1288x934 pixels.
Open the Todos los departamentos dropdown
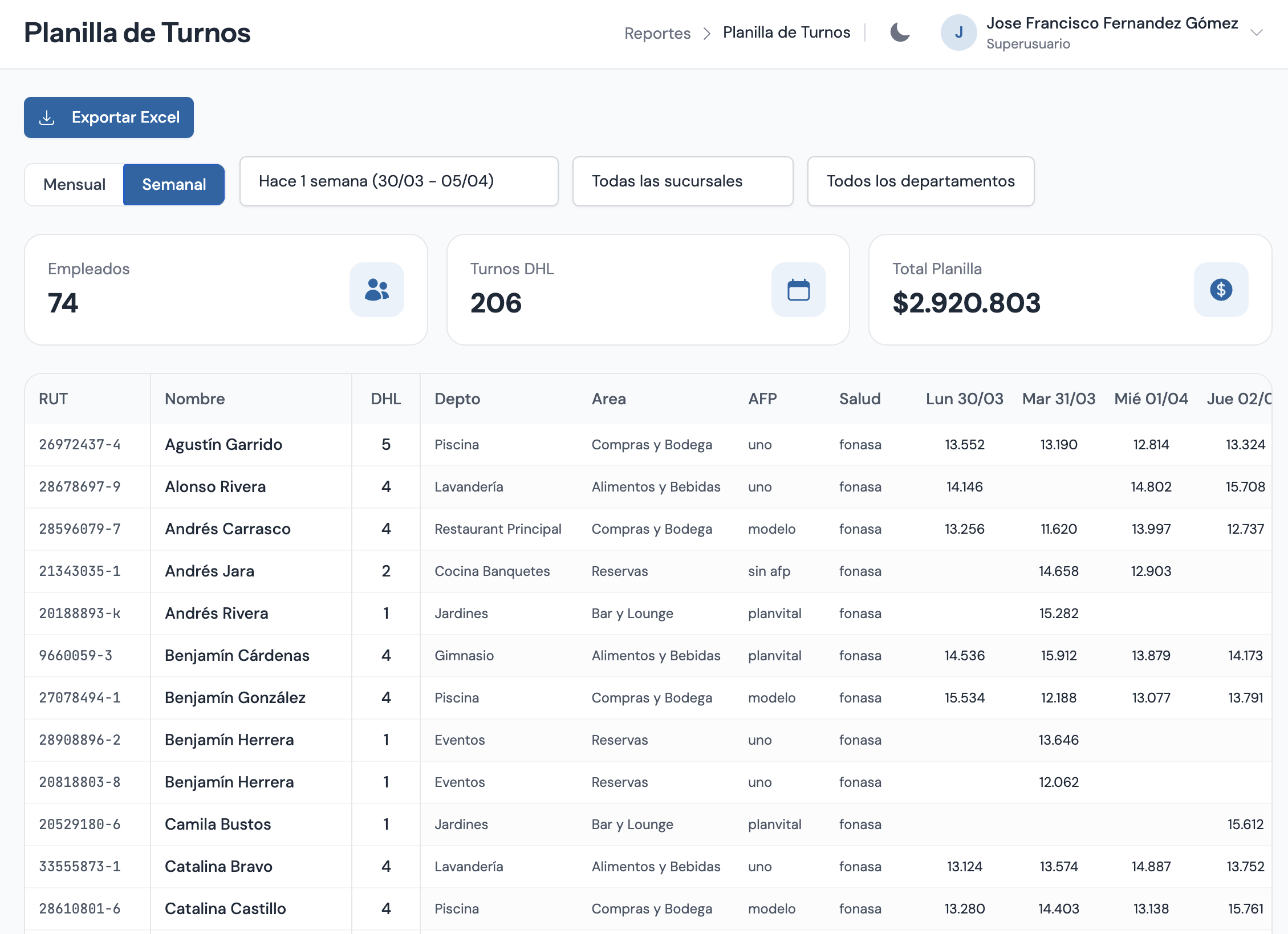point(920,181)
